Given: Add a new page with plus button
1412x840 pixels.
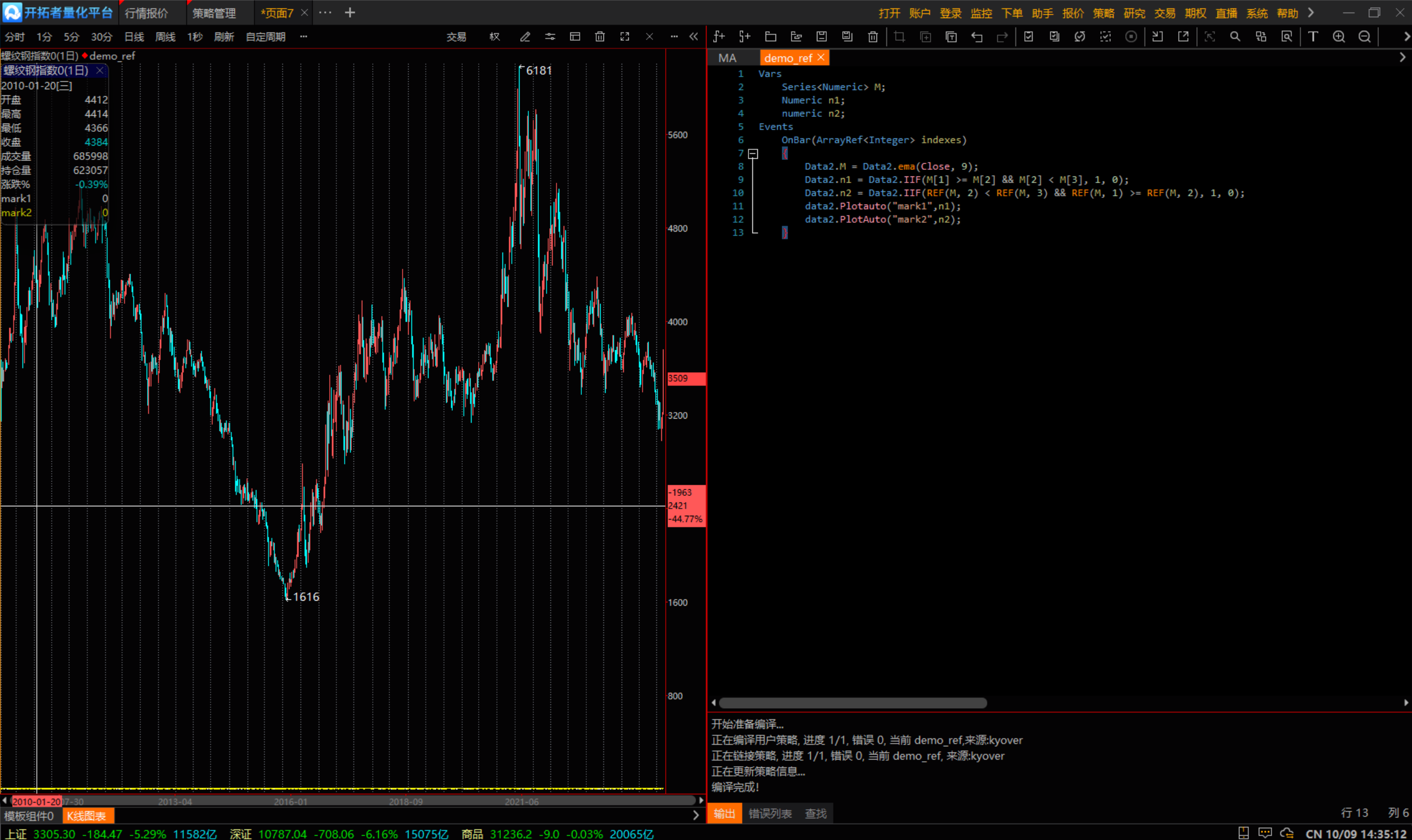Looking at the screenshot, I should click(x=350, y=13).
